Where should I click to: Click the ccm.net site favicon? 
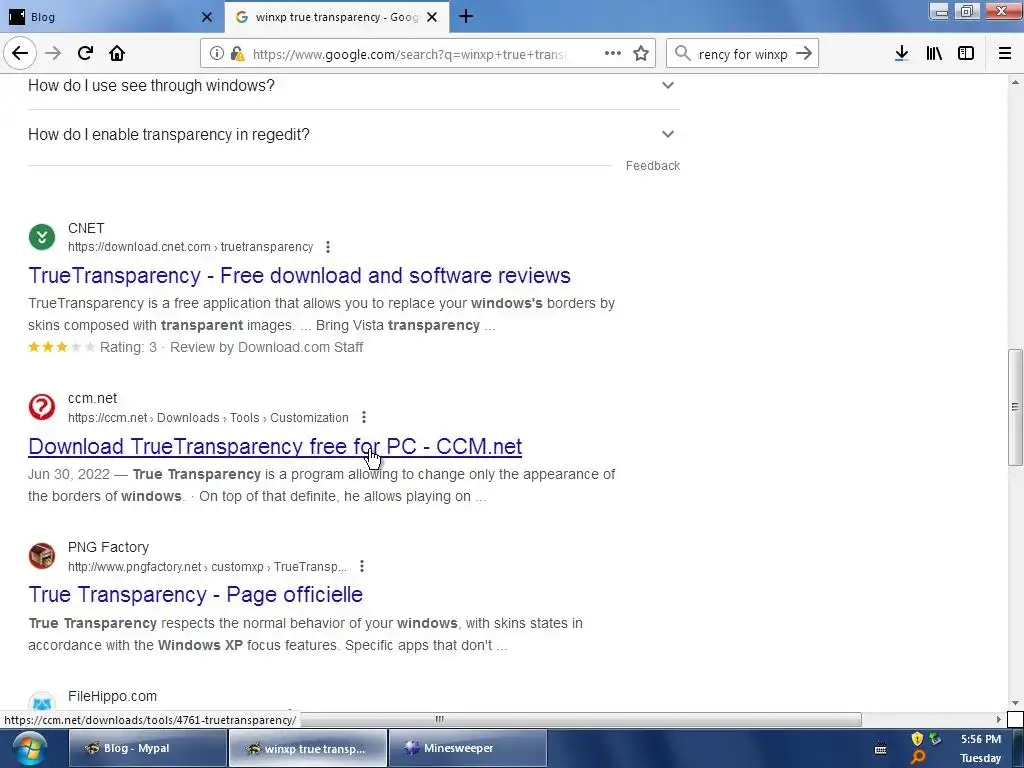point(42,407)
